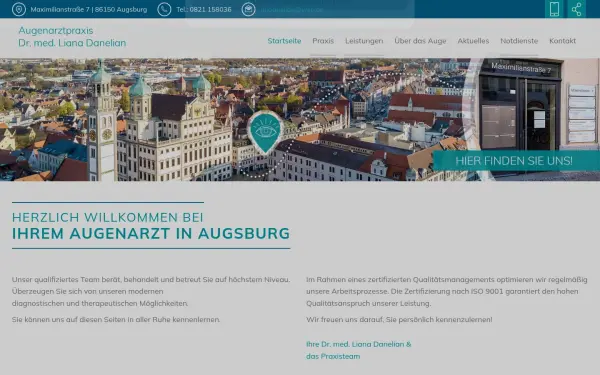The width and height of the screenshot is (600, 375).
Task: Click the HIER FINDEN SIE UNS! banner button
Action: click(x=516, y=161)
